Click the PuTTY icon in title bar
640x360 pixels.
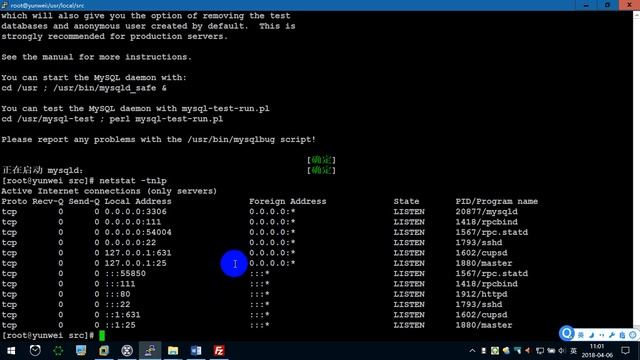pos(4,5)
